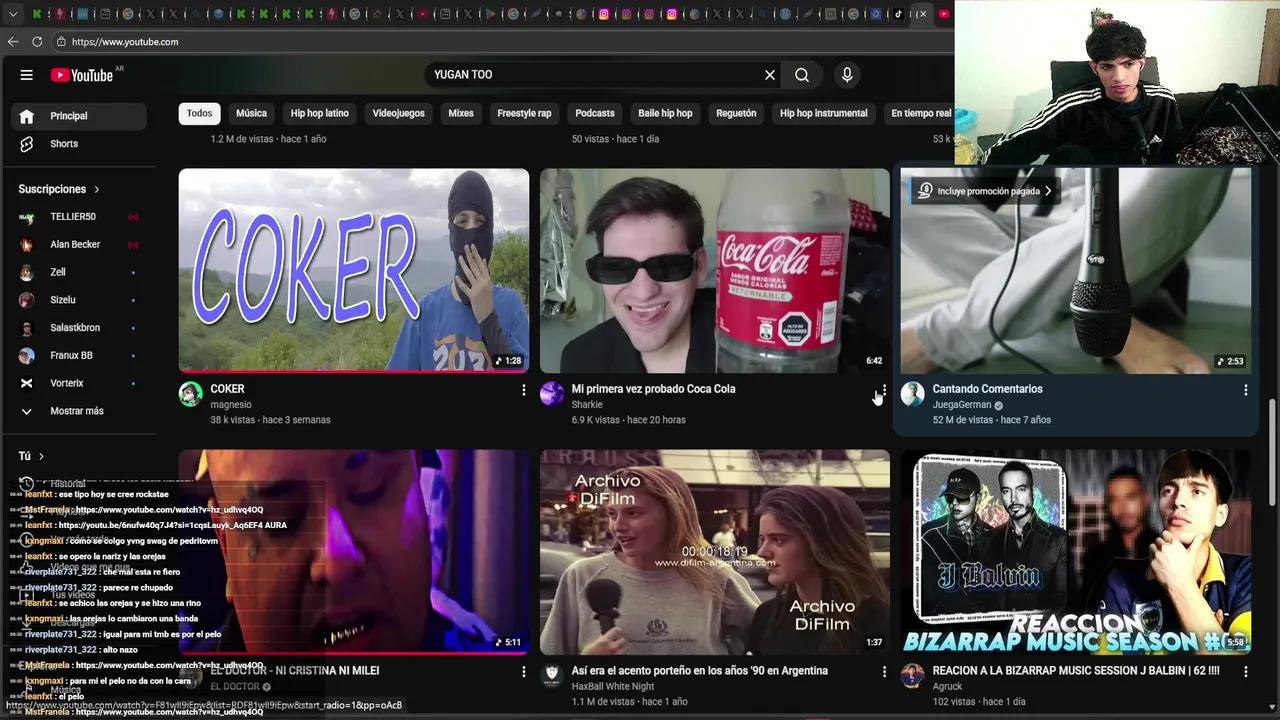Screen dimensions: 1280x720
Task: Click the address bar URL
Action: (125, 42)
